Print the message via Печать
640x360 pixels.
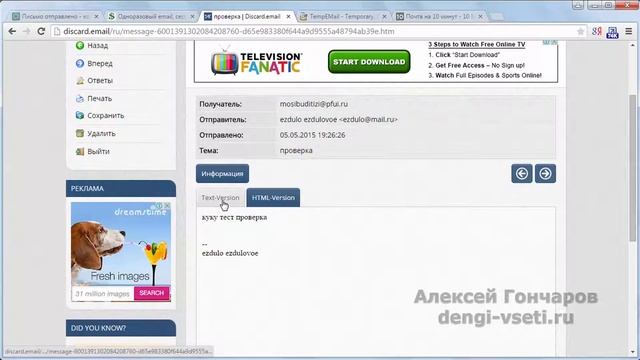pos(99,99)
